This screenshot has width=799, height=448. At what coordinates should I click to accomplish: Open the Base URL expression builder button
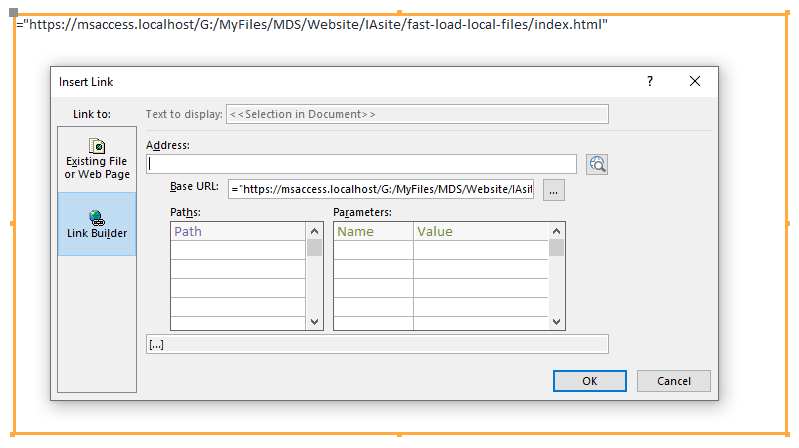553,190
